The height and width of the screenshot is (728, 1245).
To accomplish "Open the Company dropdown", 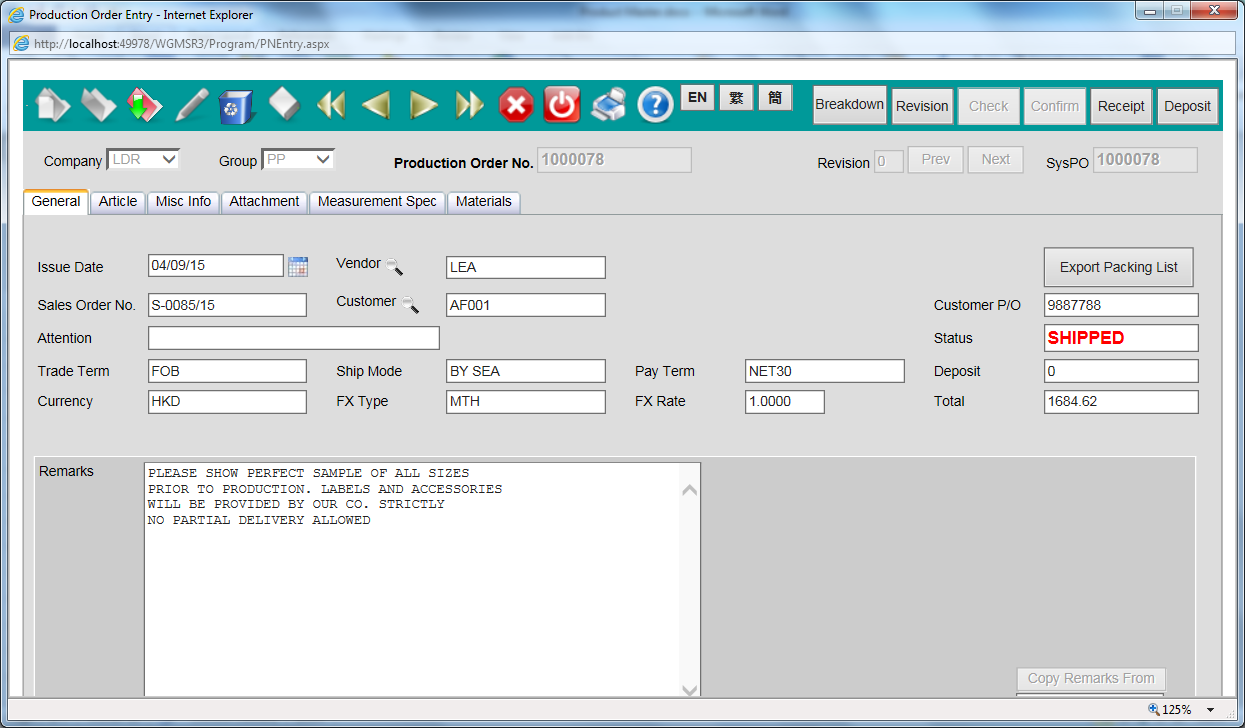I will point(143,159).
